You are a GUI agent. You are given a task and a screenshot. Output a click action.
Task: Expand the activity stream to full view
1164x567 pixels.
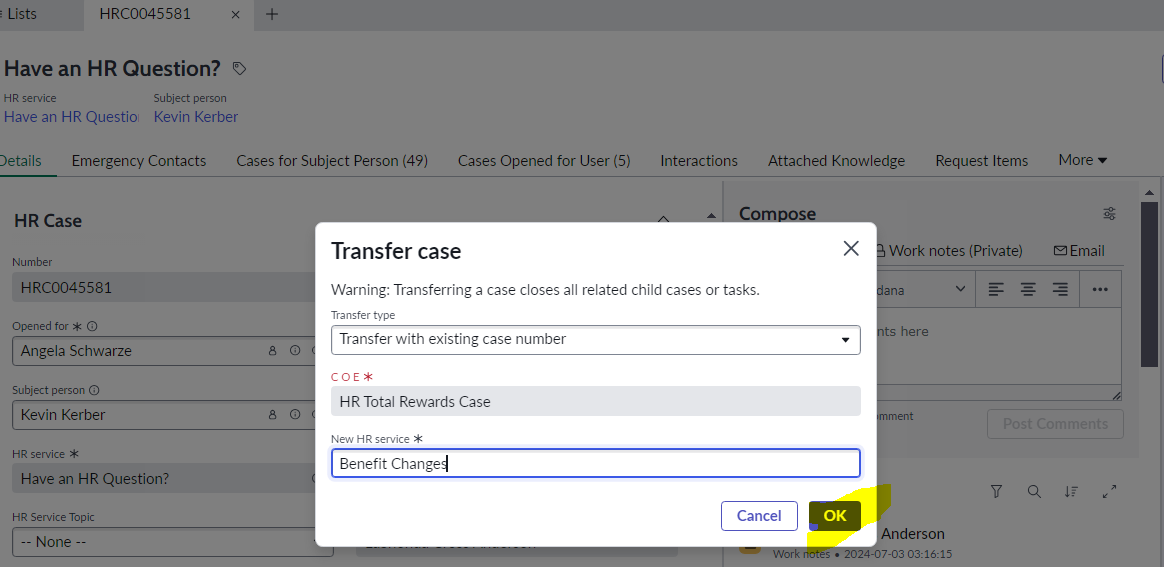[x=1110, y=491]
